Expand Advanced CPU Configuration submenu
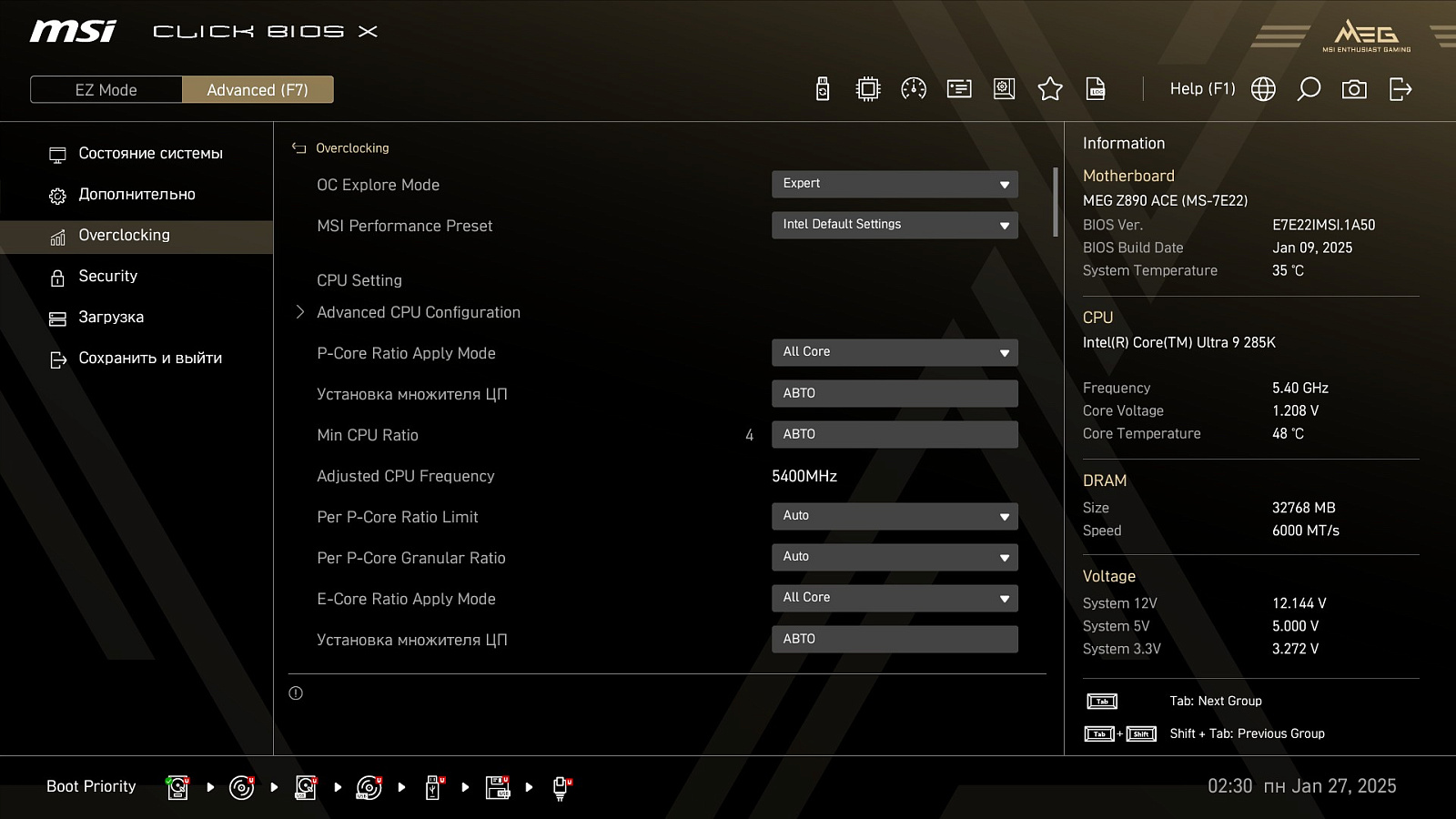Image resolution: width=1456 pixels, height=819 pixels. click(x=419, y=312)
